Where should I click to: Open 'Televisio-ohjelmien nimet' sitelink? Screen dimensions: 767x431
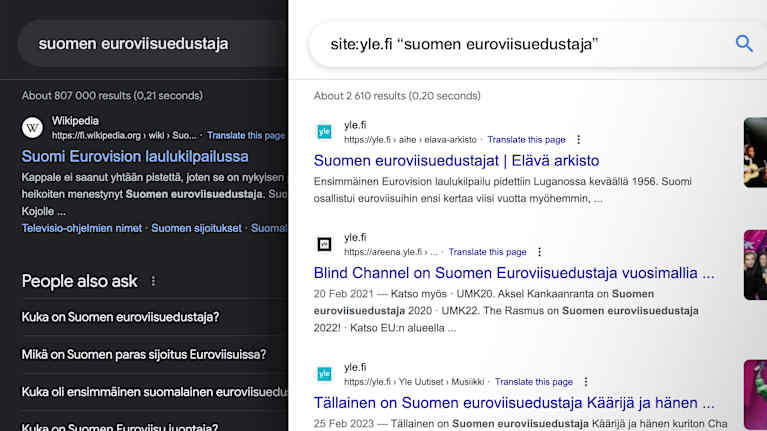[82, 228]
